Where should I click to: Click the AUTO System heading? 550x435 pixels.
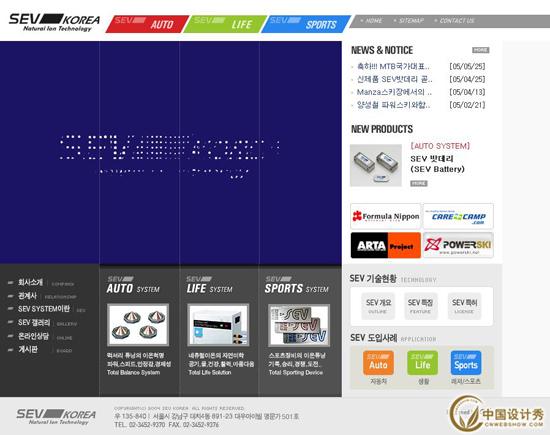(x=133, y=285)
